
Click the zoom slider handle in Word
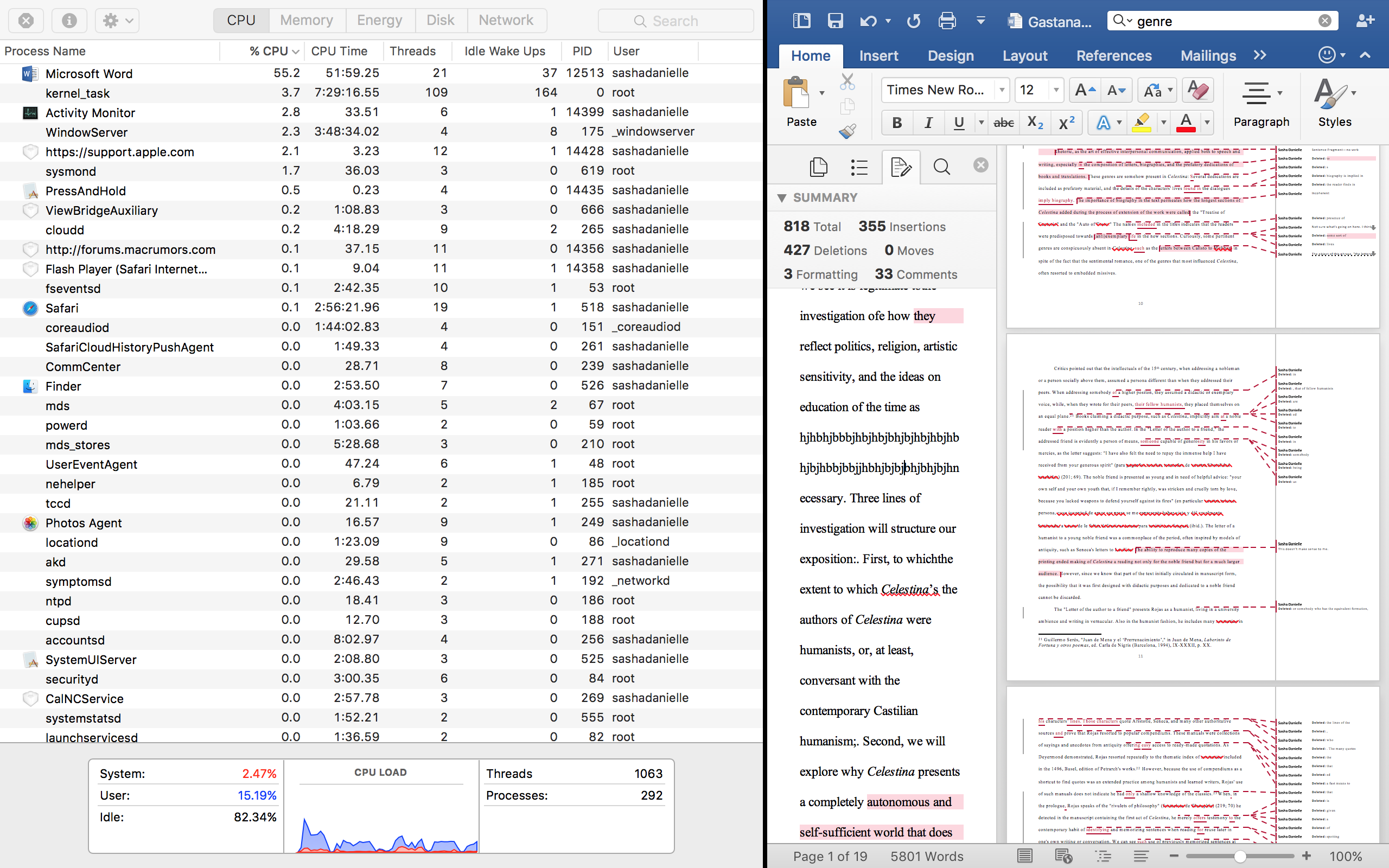click(1240, 856)
